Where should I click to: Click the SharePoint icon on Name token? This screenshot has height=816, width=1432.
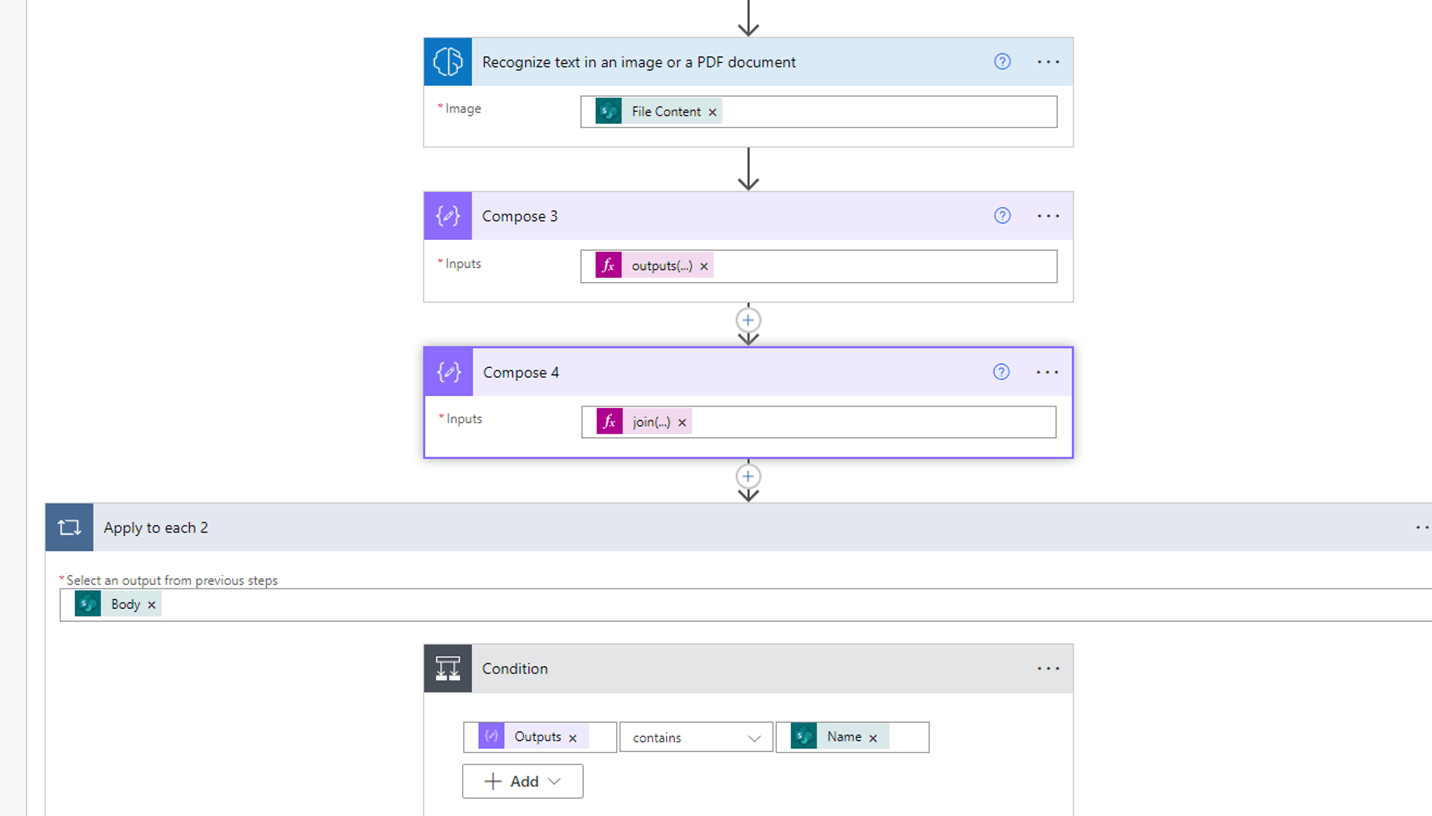804,737
